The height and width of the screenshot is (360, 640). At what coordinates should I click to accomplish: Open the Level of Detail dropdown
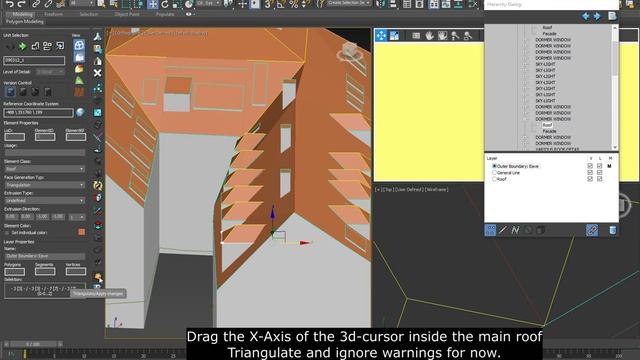[50, 72]
